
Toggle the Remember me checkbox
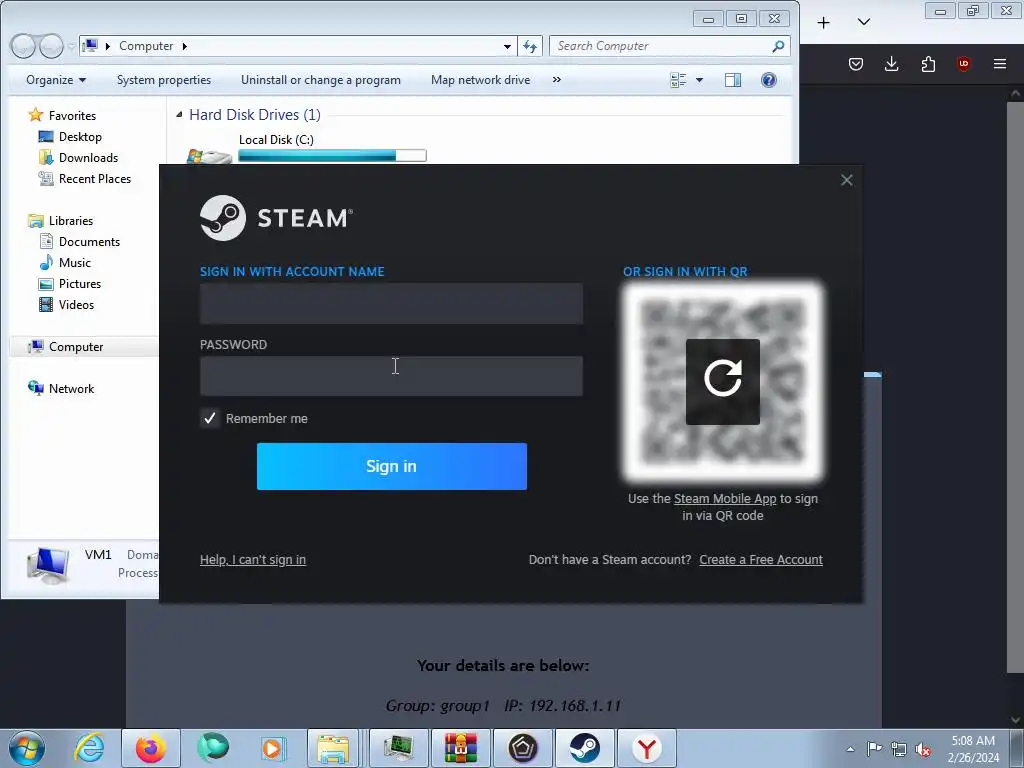click(x=210, y=418)
